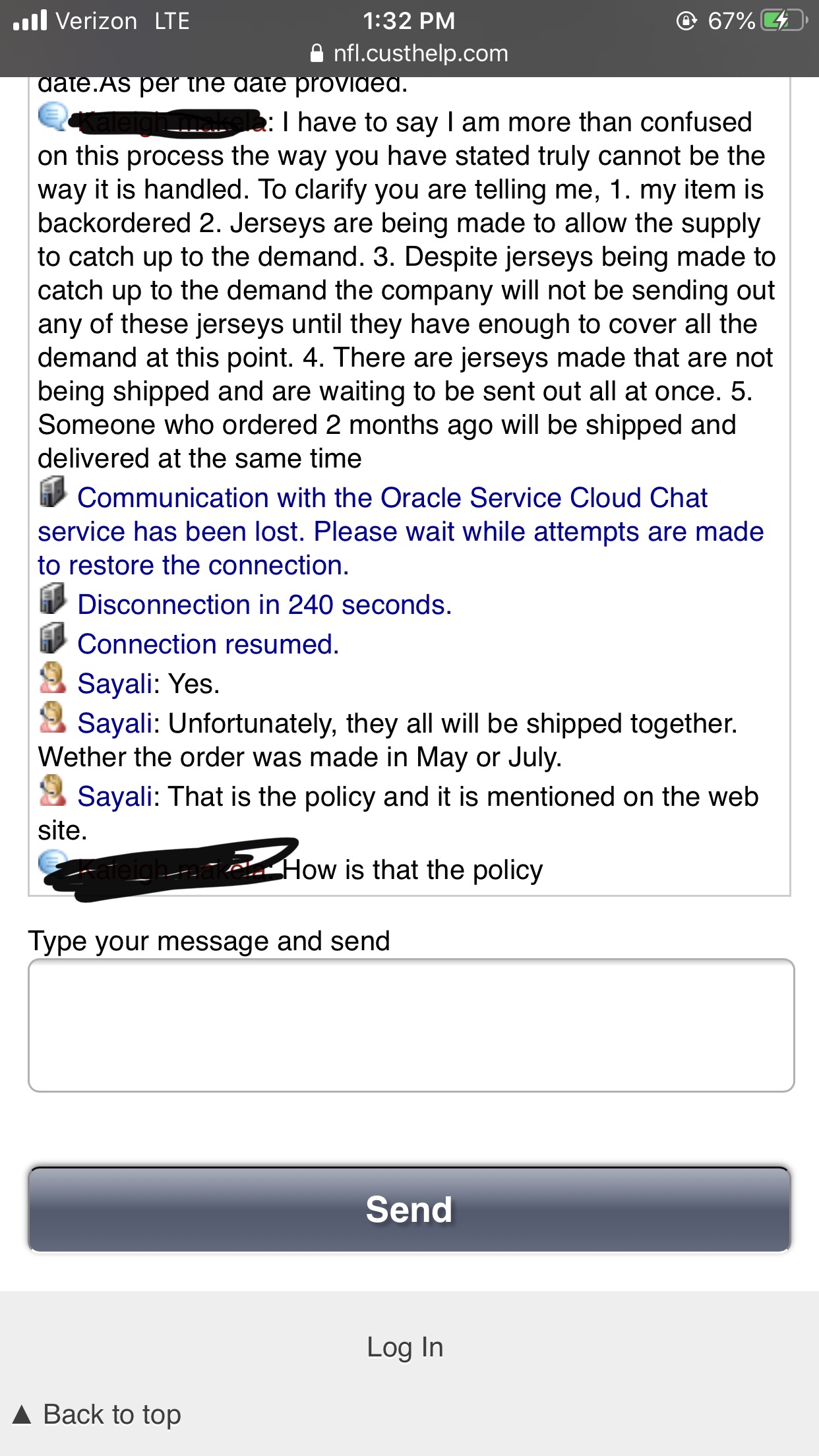Tap the battery icon in the status bar
The image size is (819, 1456).
tap(783, 21)
